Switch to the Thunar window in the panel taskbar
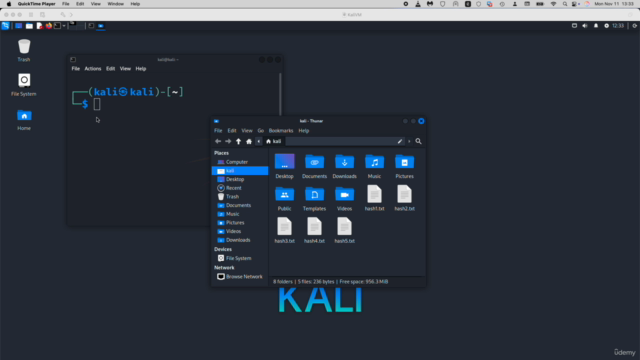Screen dimensions: 640x360 point(101,26)
